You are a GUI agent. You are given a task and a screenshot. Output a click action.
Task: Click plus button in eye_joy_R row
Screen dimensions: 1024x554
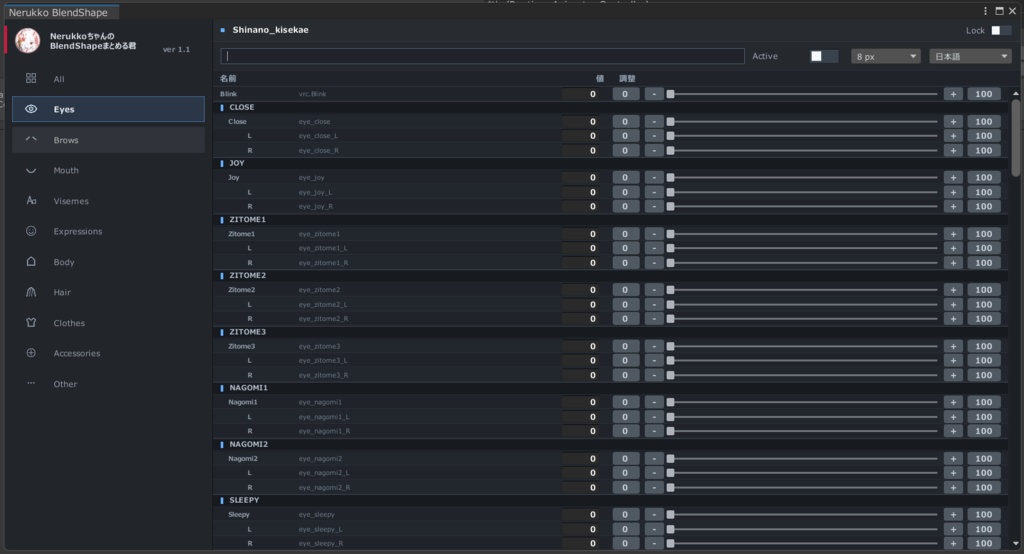click(x=953, y=206)
